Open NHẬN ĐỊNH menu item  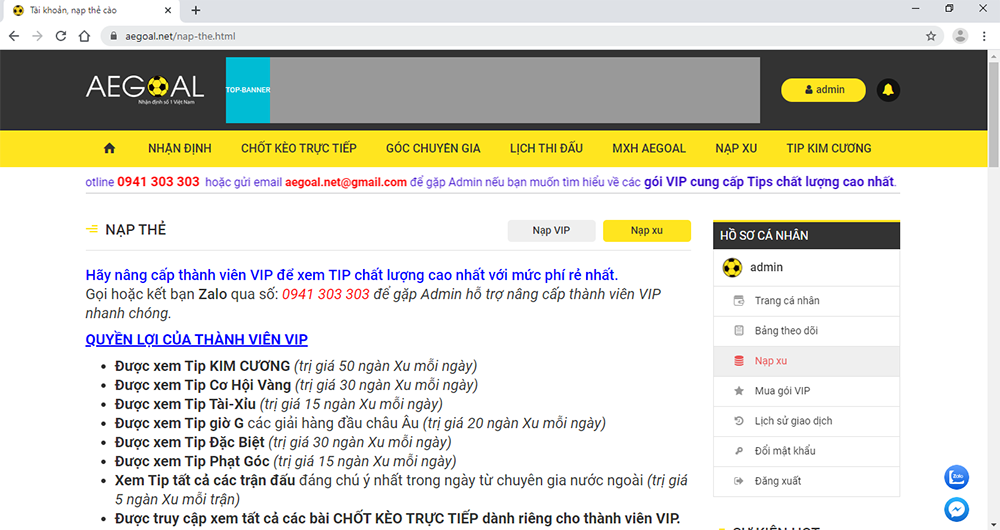tap(180, 148)
